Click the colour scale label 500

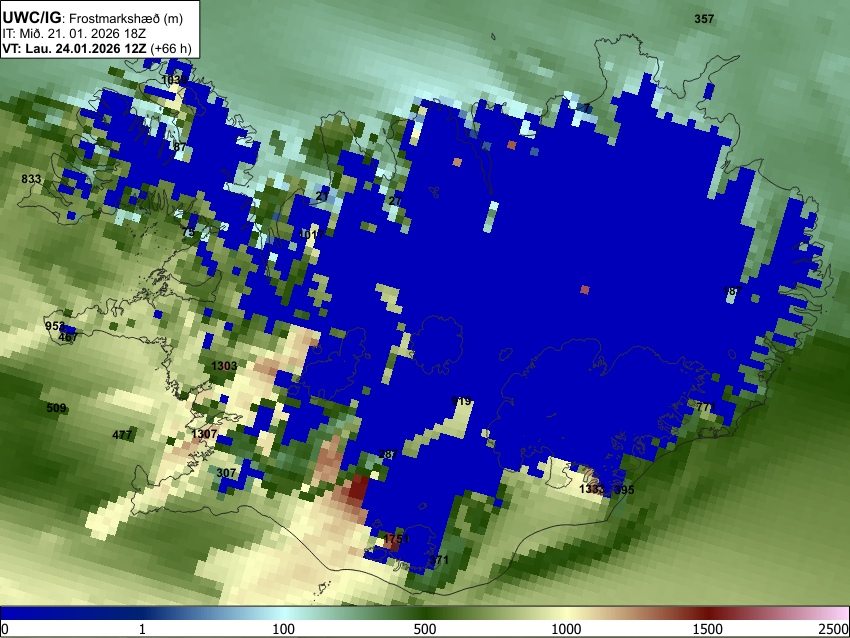coord(425,629)
